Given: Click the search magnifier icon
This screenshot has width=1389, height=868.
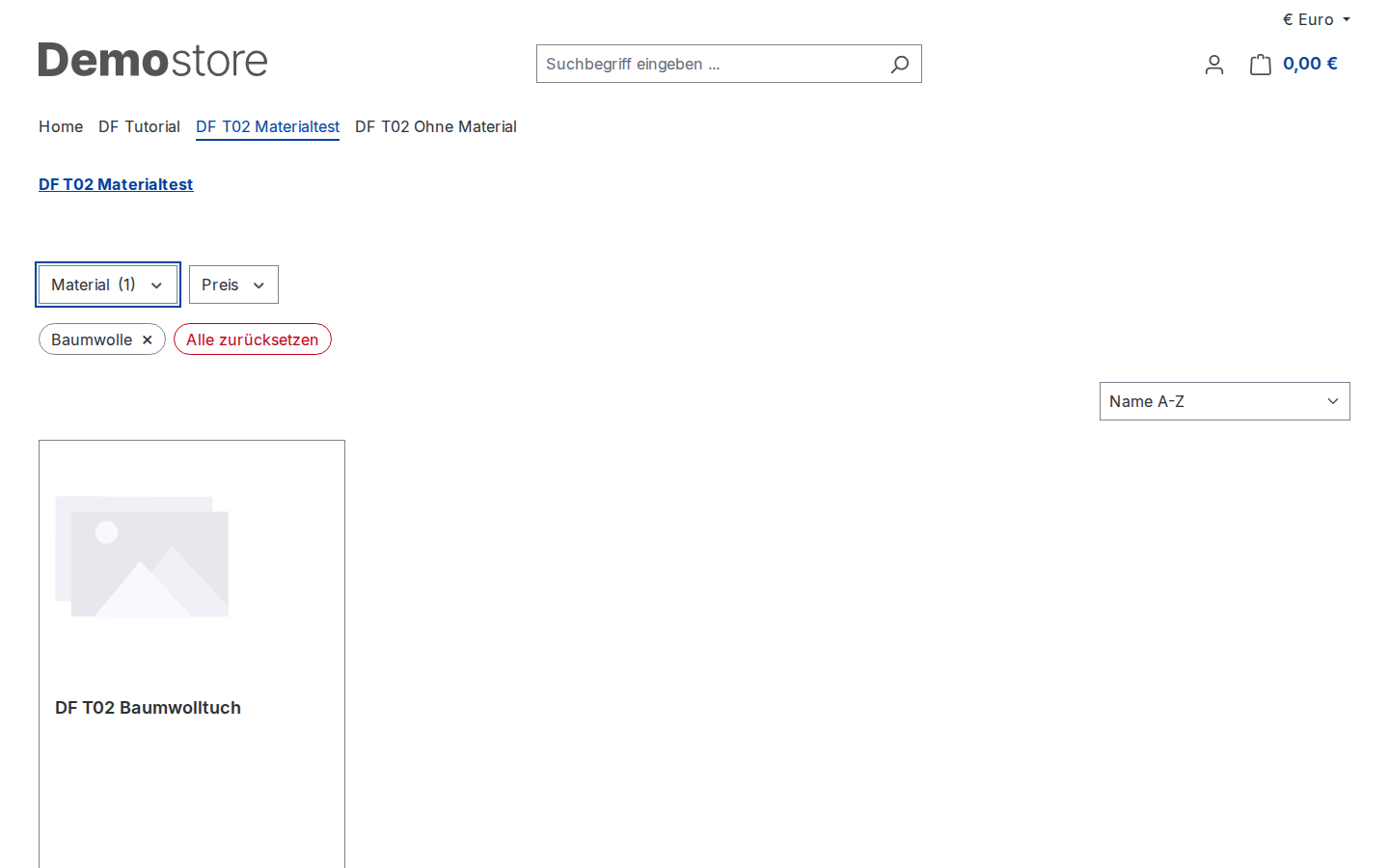Looking at the screenshot, I should click(x=900, y=65).
